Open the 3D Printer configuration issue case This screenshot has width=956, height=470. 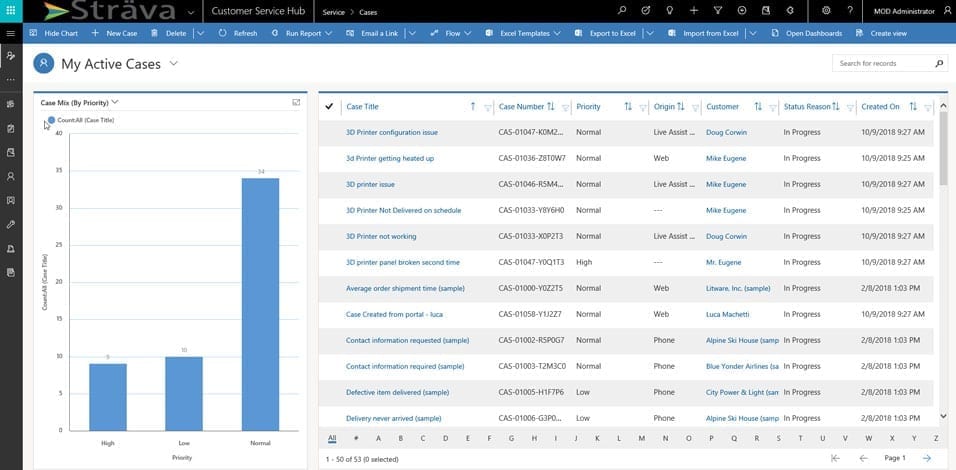click(x=391, y=132)
